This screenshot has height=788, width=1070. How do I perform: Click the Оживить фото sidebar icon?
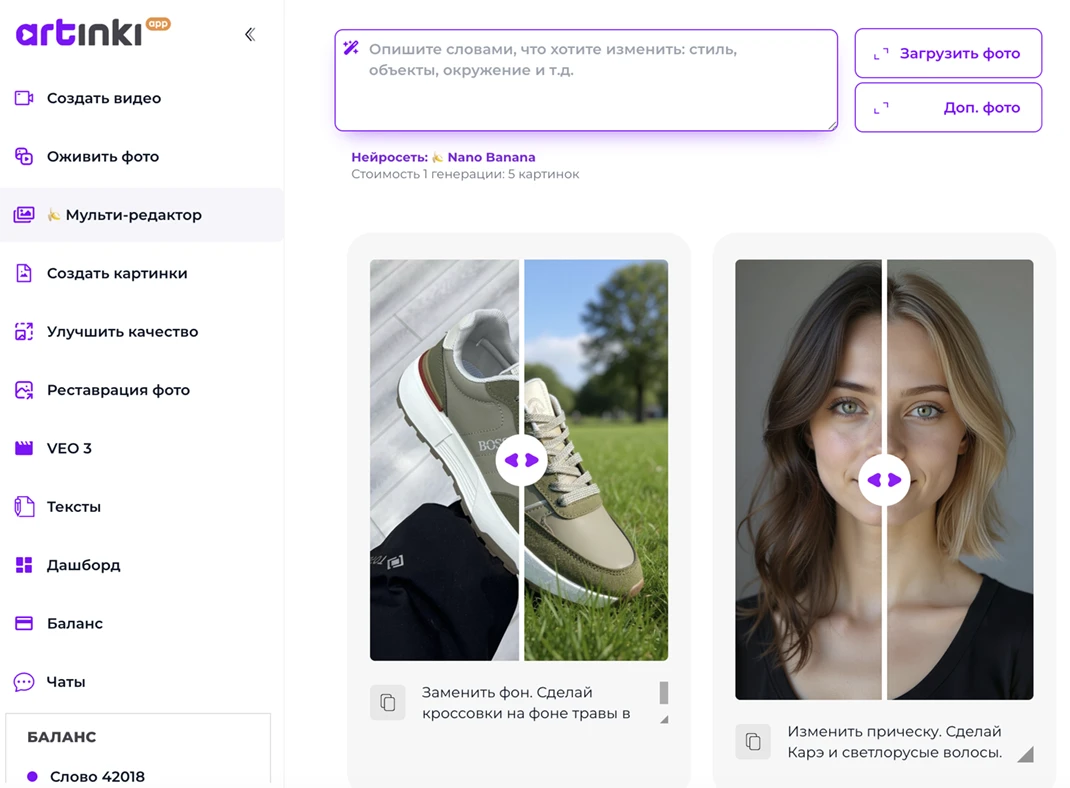24,157
